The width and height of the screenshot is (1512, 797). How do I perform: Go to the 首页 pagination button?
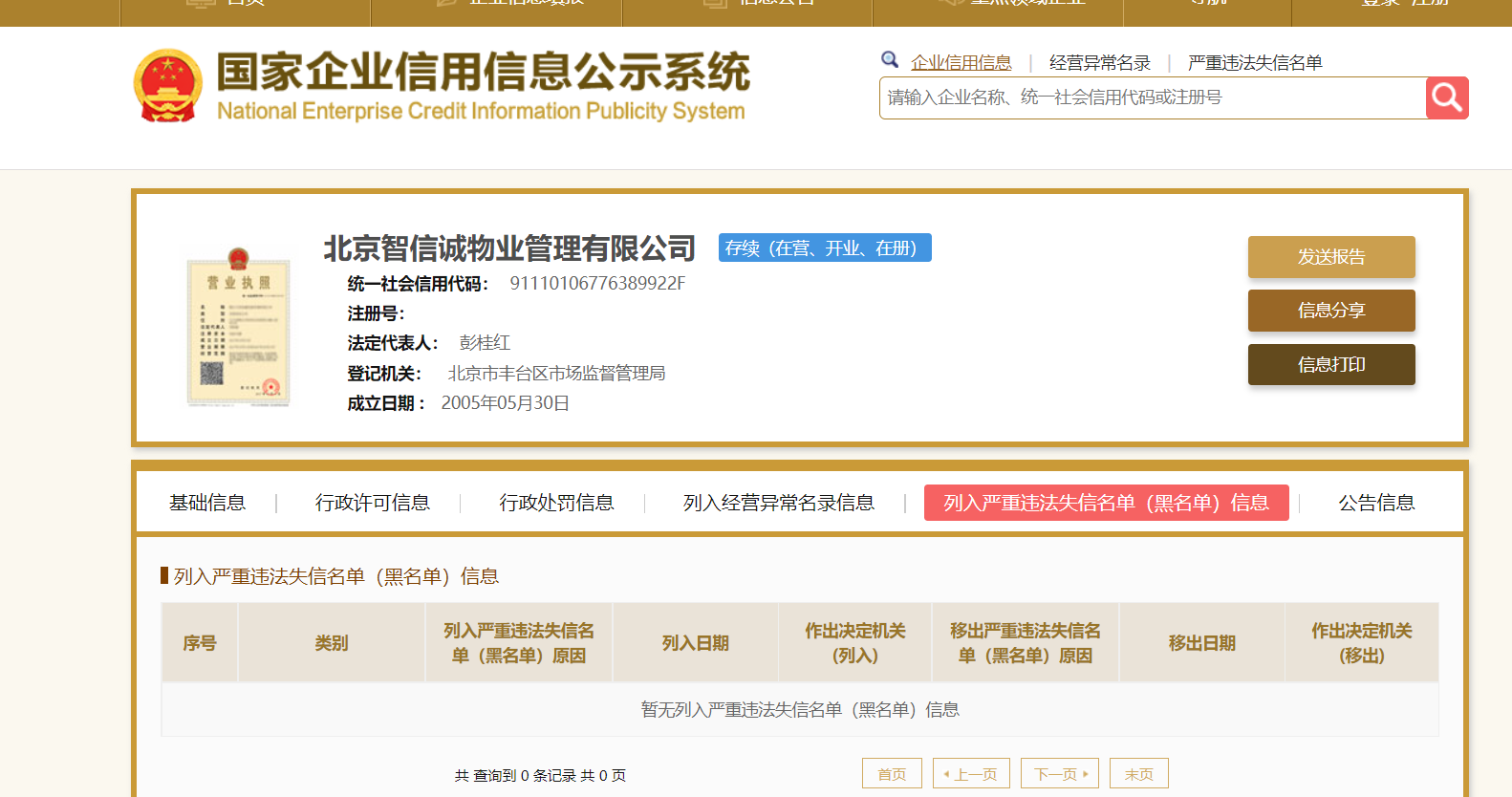click(x=892, y=773)
